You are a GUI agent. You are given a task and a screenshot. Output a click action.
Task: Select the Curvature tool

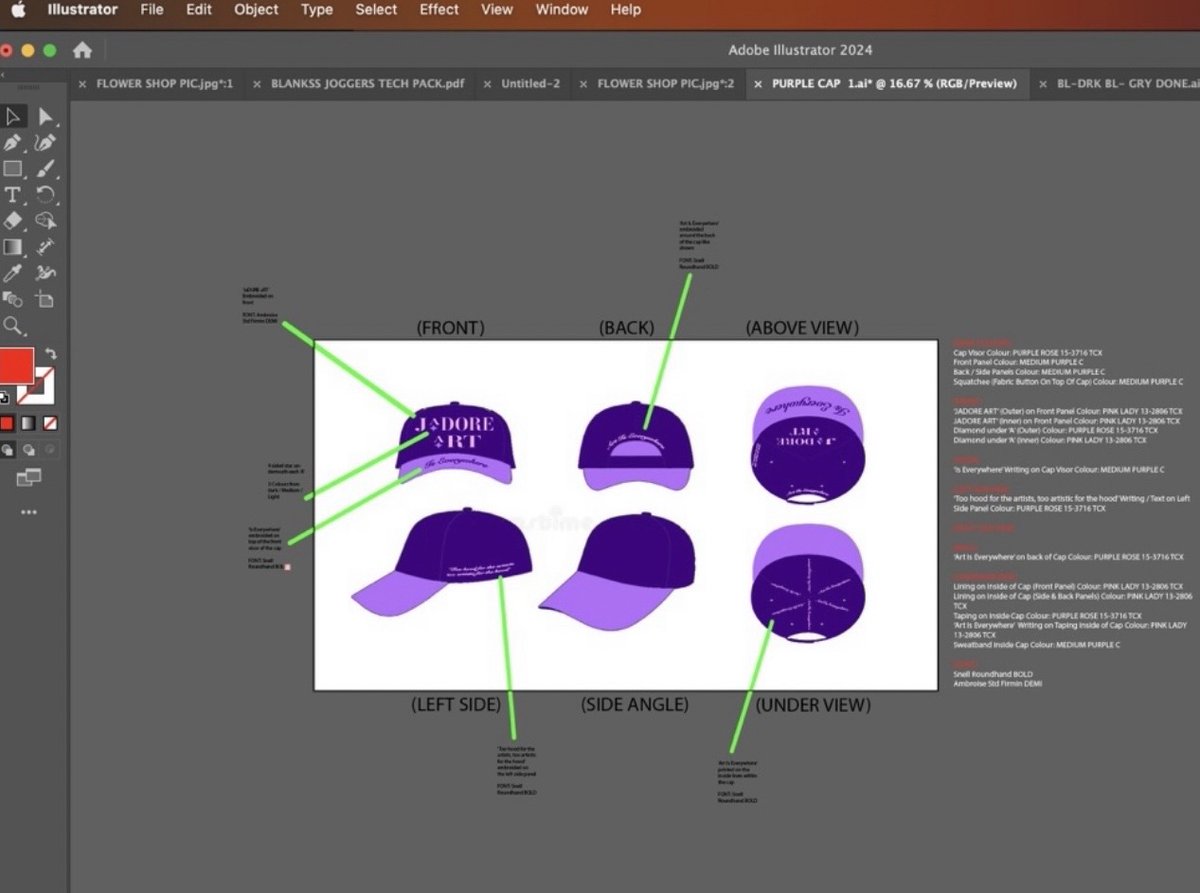45,143
